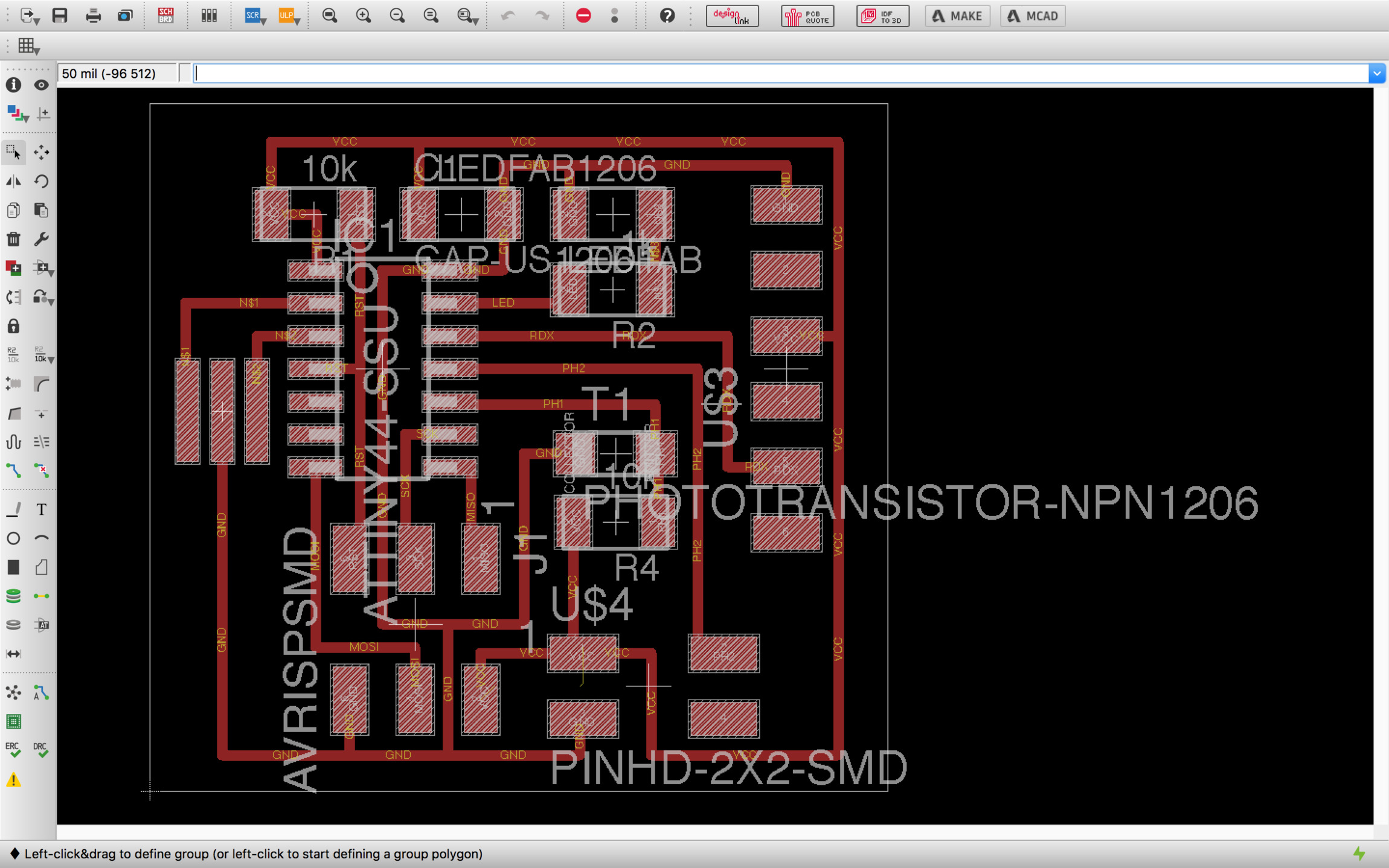This screenshot has height=868, width=1389.
Task: Select the Smash tool
Action: click(13, 384)
